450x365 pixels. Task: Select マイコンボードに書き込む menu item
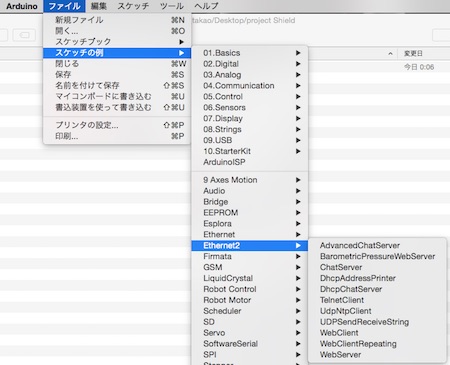click(x=117, y=97)
